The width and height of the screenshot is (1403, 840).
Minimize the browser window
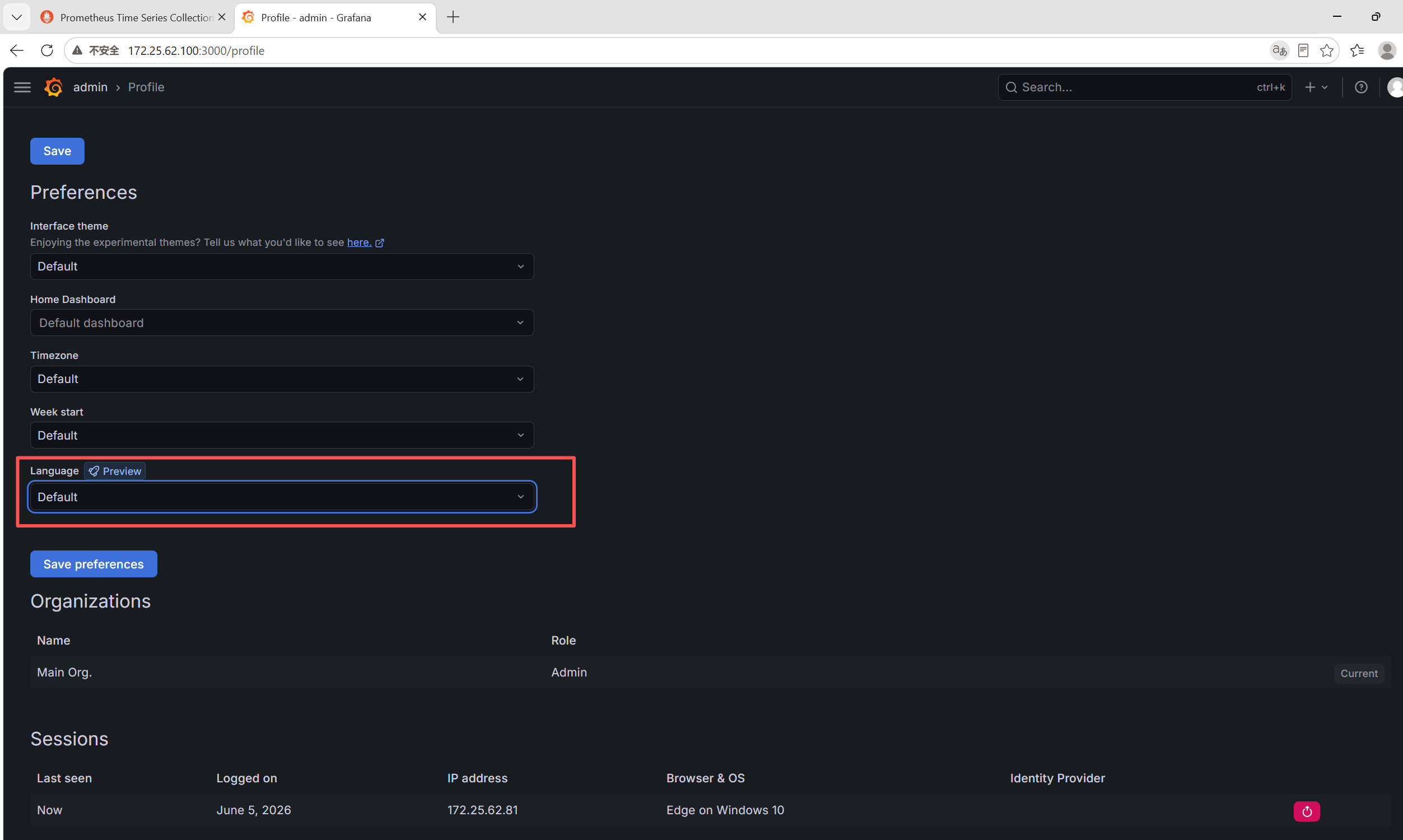(x=1337, y=16)
